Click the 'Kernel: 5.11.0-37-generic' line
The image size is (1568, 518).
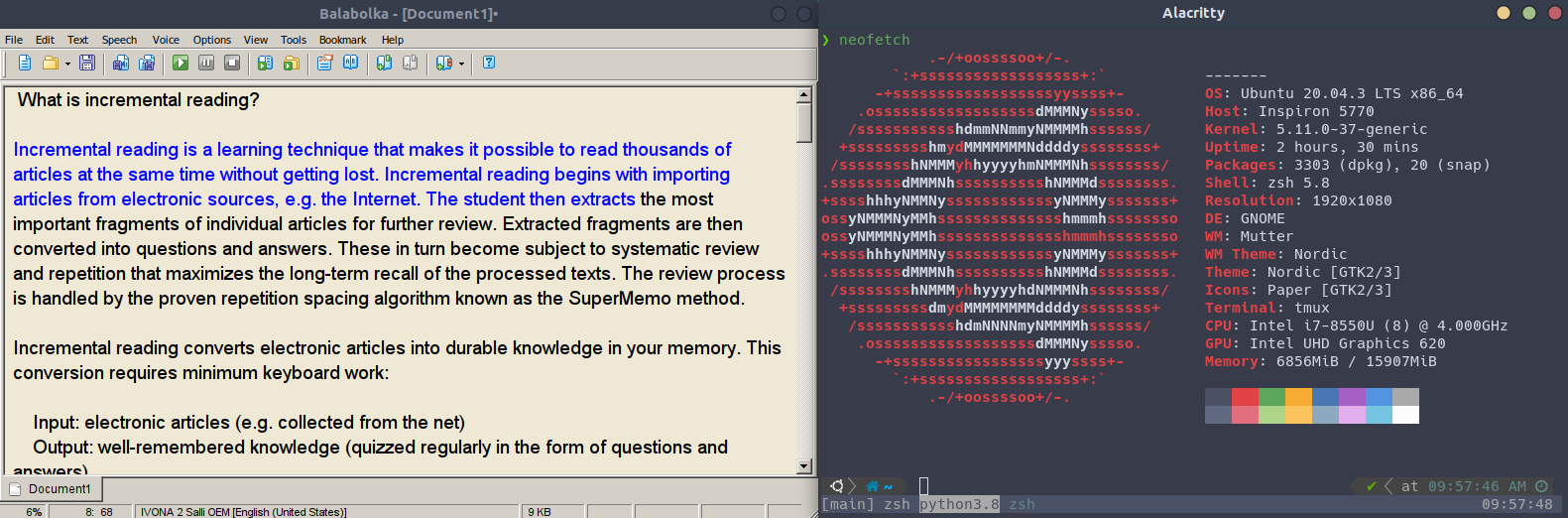(1316, 129)
